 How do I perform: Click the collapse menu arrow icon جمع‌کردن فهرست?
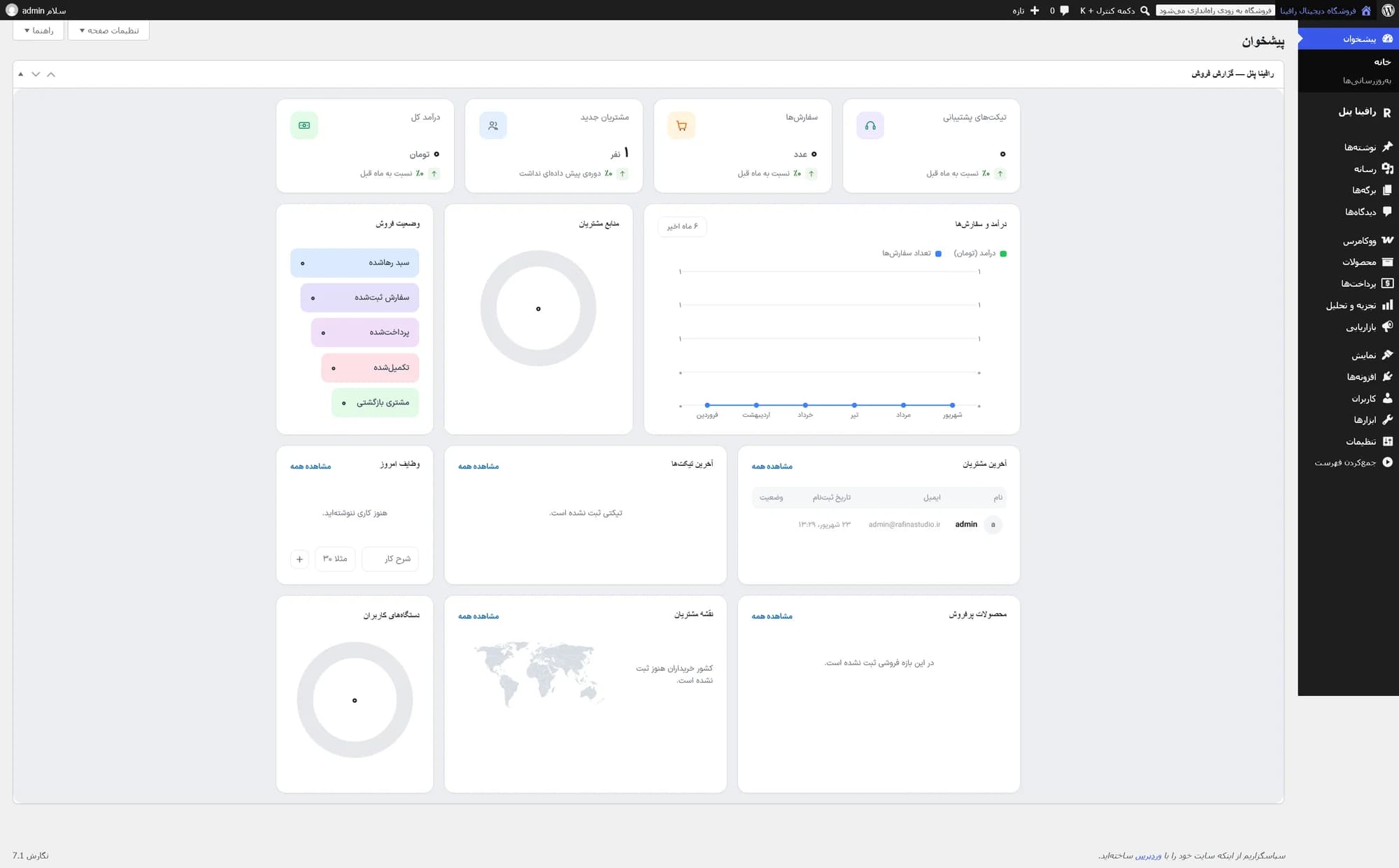pos(1388,462)
